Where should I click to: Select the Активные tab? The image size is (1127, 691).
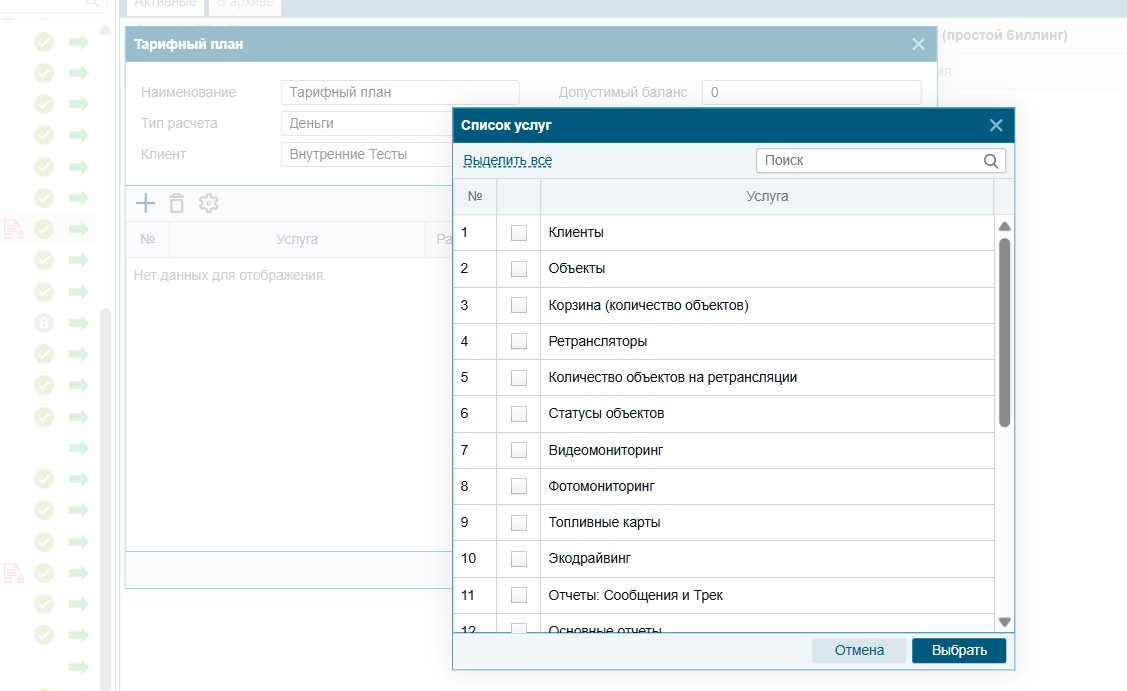[166, 4]
